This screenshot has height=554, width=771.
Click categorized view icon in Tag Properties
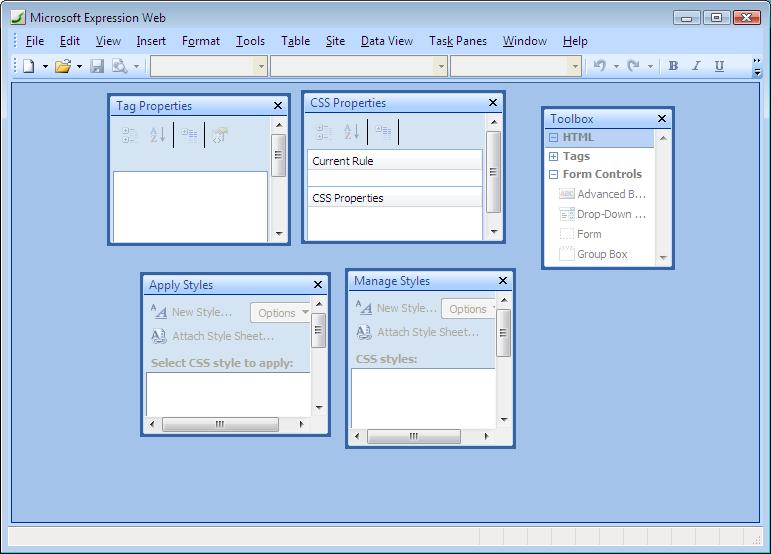point(129,135)
